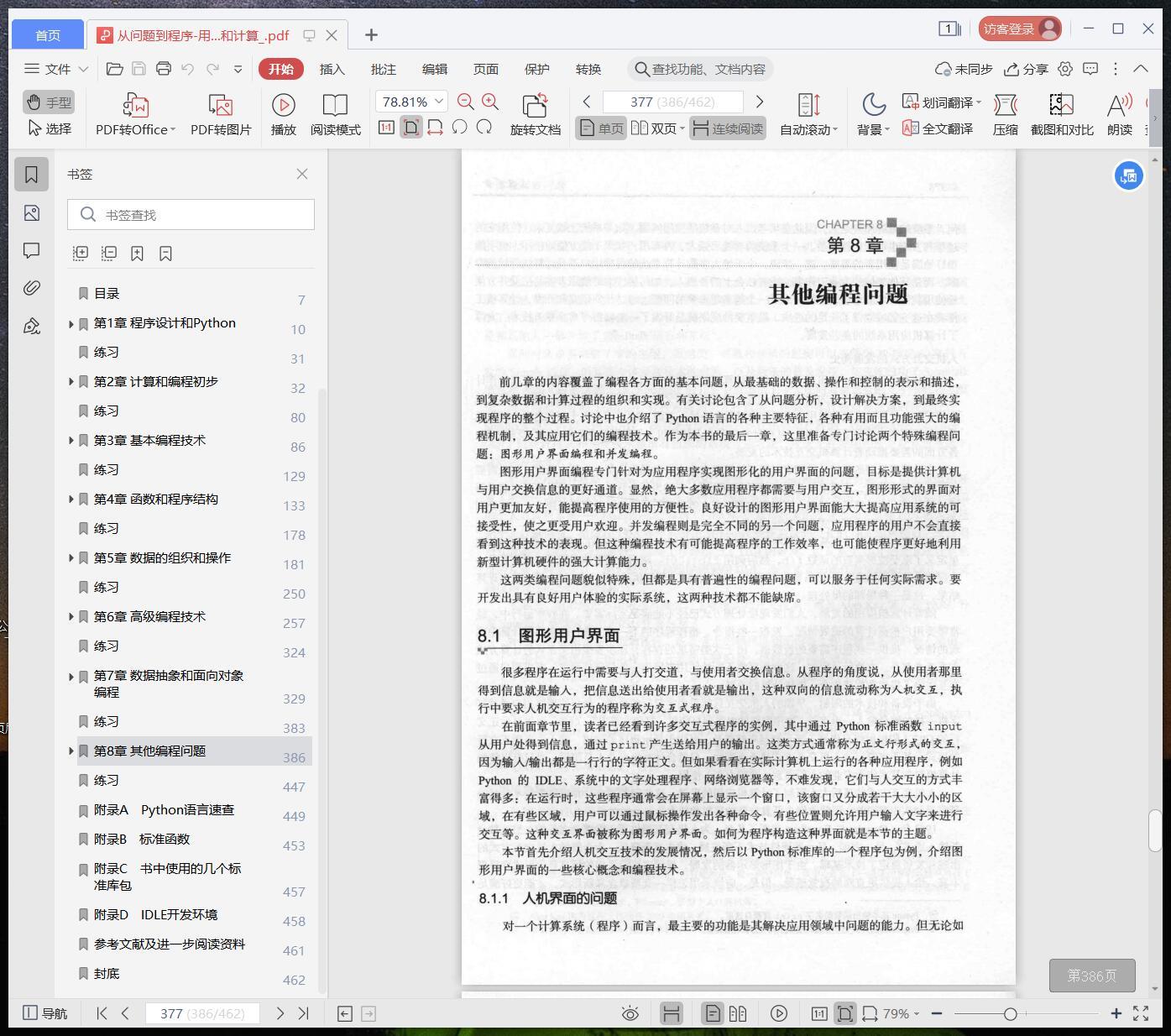Expand 第8章 其他编程问题 bookmark
Viewport: 1171px width, 1036px height.
pos(71,751)
